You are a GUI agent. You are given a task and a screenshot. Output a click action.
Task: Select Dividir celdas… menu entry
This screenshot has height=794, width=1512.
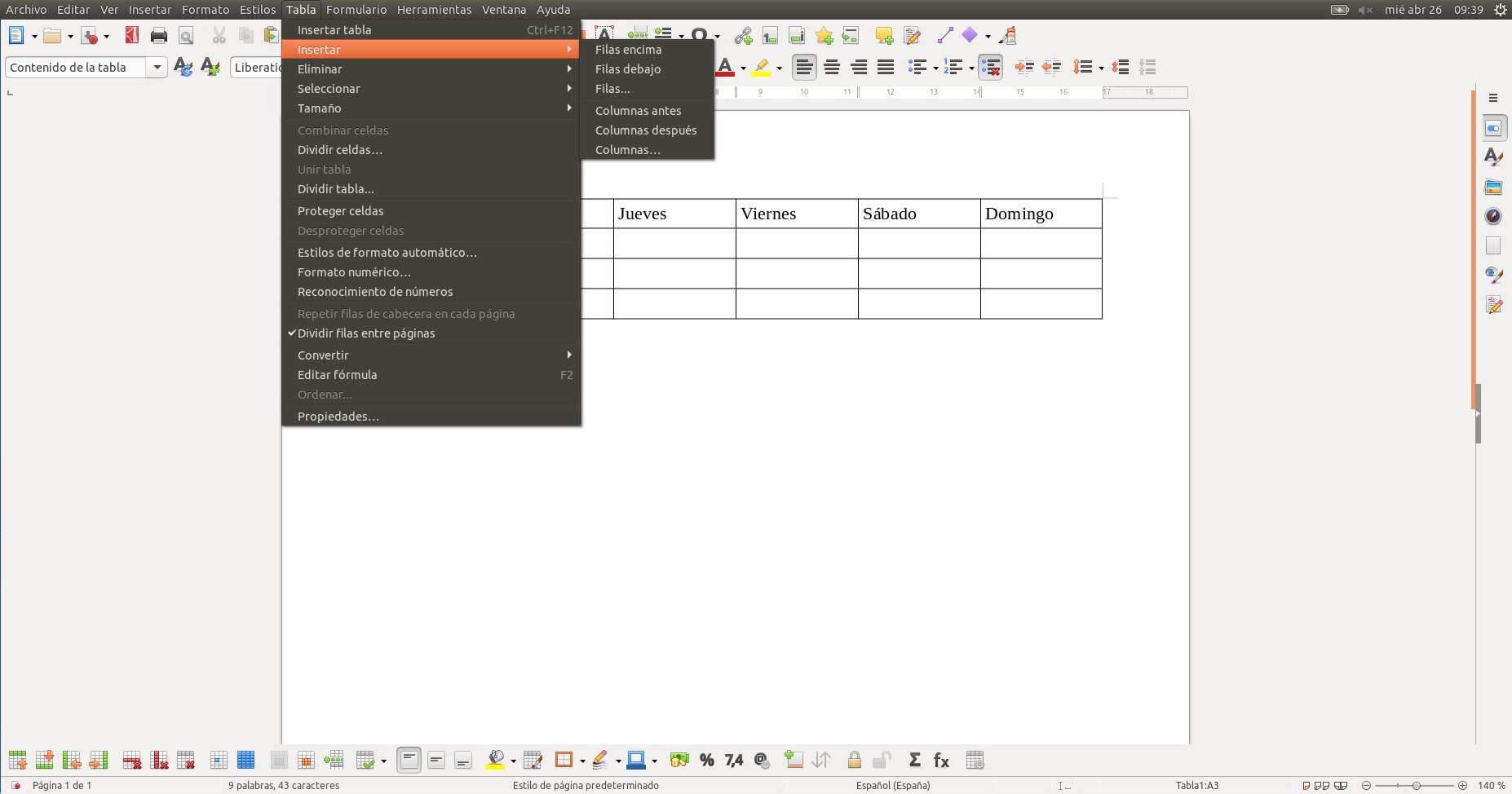tap(431, 150)
